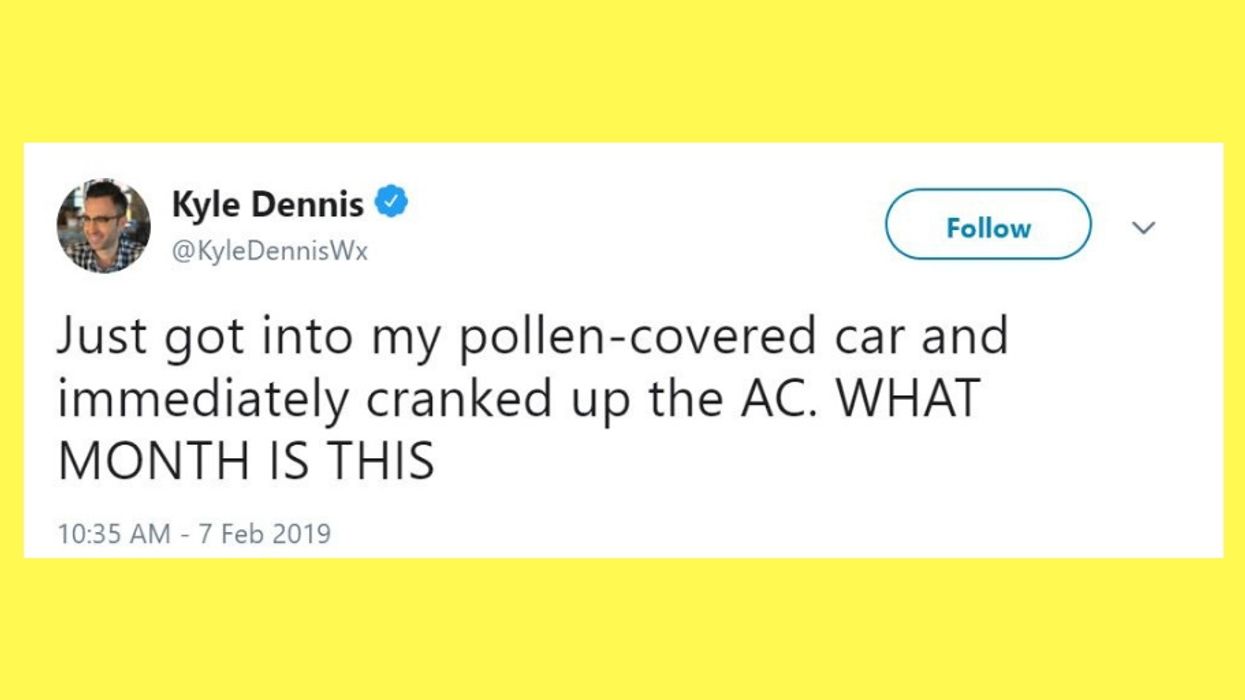Open the tweet options chevron menu
This screenshot has height=700, width=1245.
coord(1143,228)
